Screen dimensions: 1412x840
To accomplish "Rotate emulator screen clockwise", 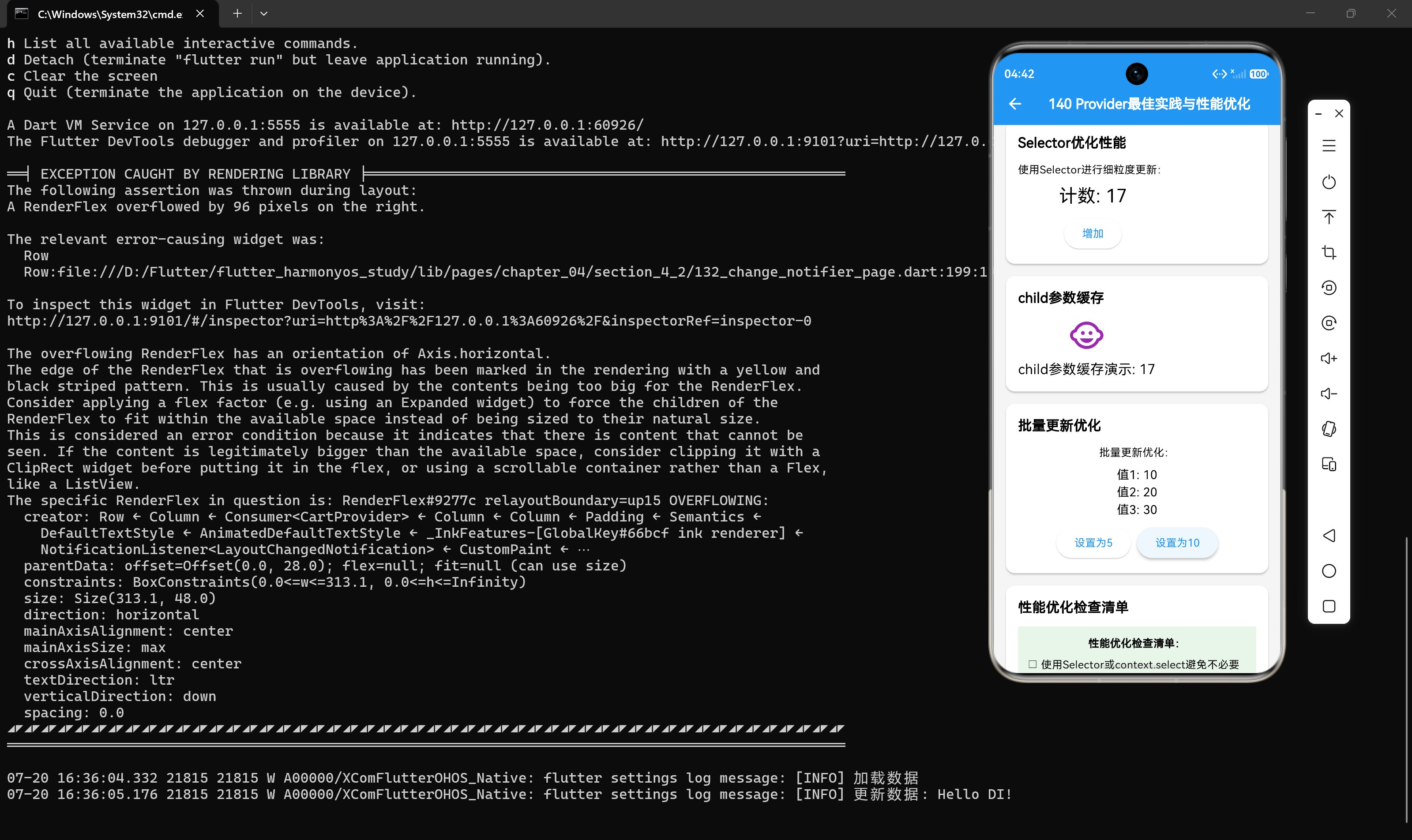I will [1329, 322].
